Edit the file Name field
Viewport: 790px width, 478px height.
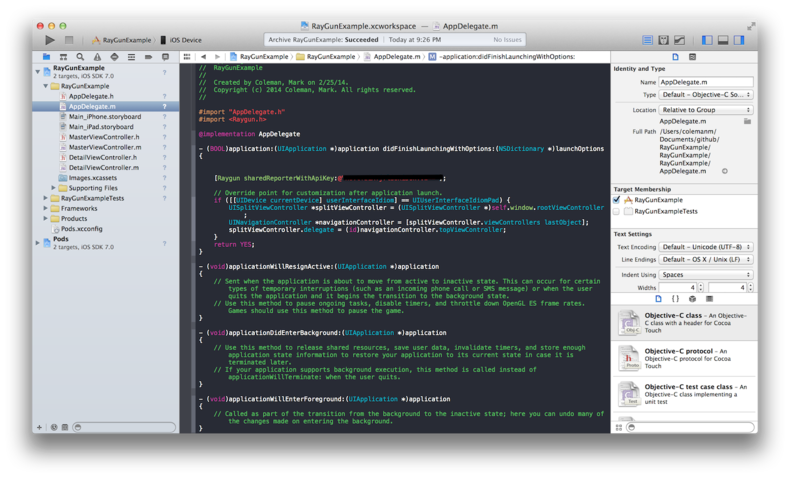pos(706,82)
